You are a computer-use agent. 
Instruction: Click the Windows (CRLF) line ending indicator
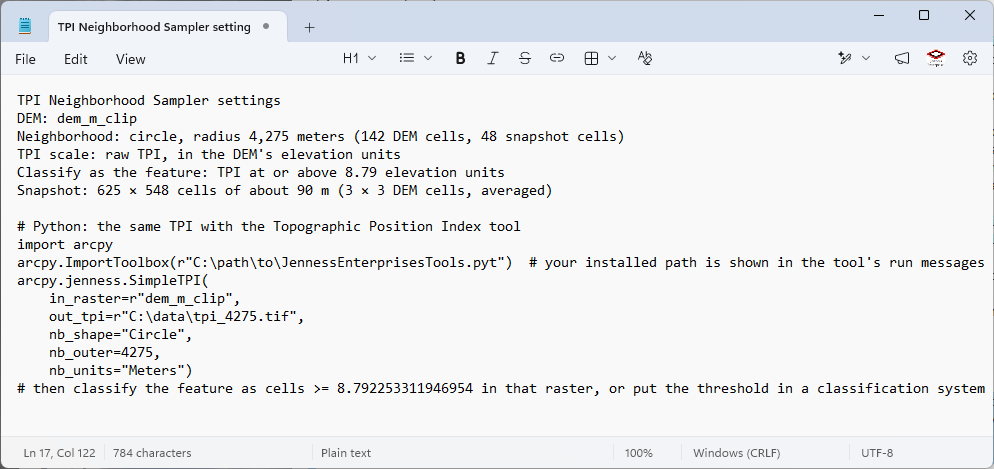tap(737, 453)
